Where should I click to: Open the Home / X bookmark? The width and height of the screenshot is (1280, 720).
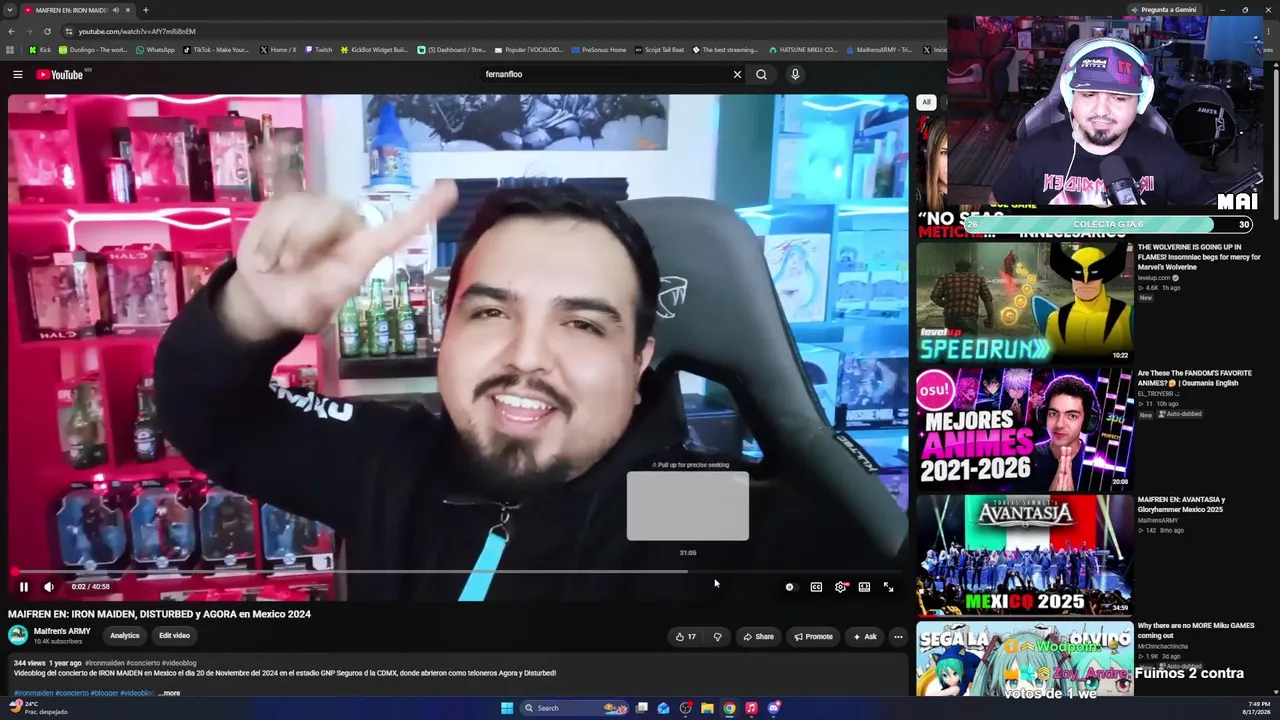point(278,50)
